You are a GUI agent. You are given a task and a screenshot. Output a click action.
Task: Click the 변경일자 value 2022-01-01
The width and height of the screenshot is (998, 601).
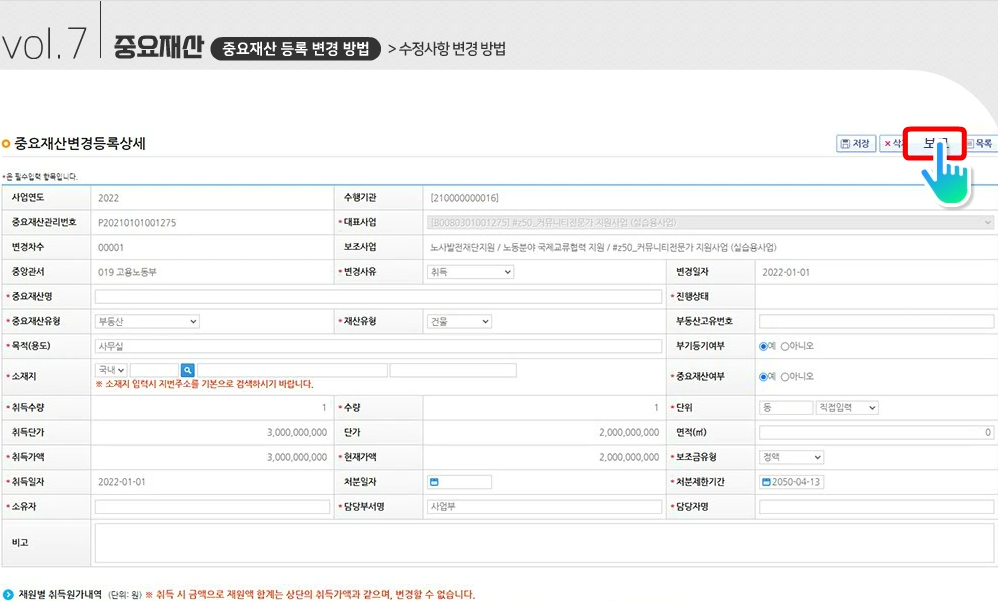tap(786, 272)
